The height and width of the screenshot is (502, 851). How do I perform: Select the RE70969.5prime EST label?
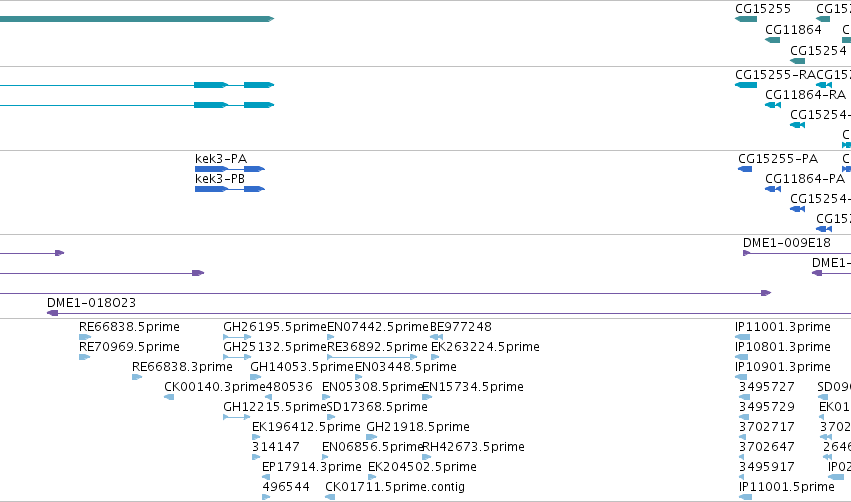click(129, 347)
